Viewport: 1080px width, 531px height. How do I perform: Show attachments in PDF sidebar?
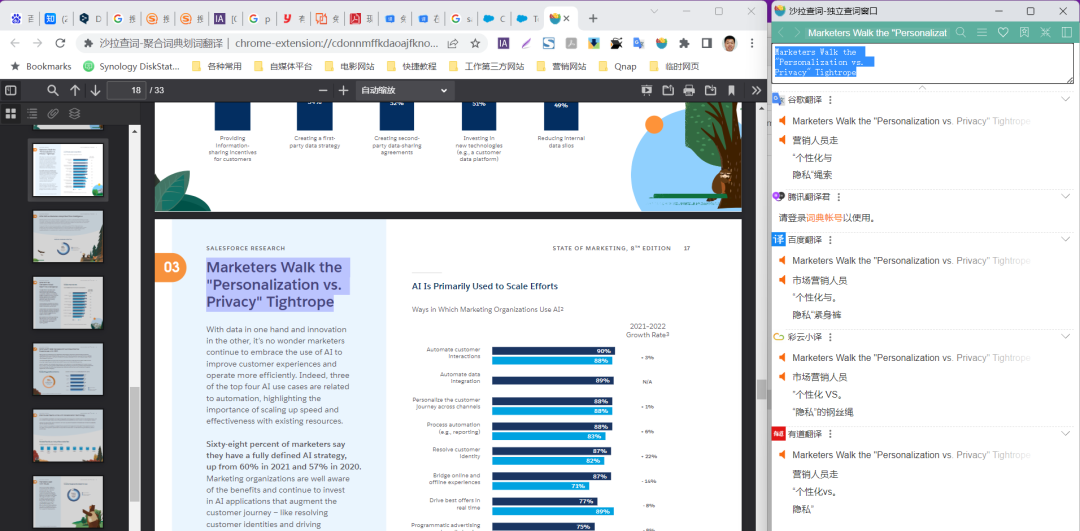[53, 114]
